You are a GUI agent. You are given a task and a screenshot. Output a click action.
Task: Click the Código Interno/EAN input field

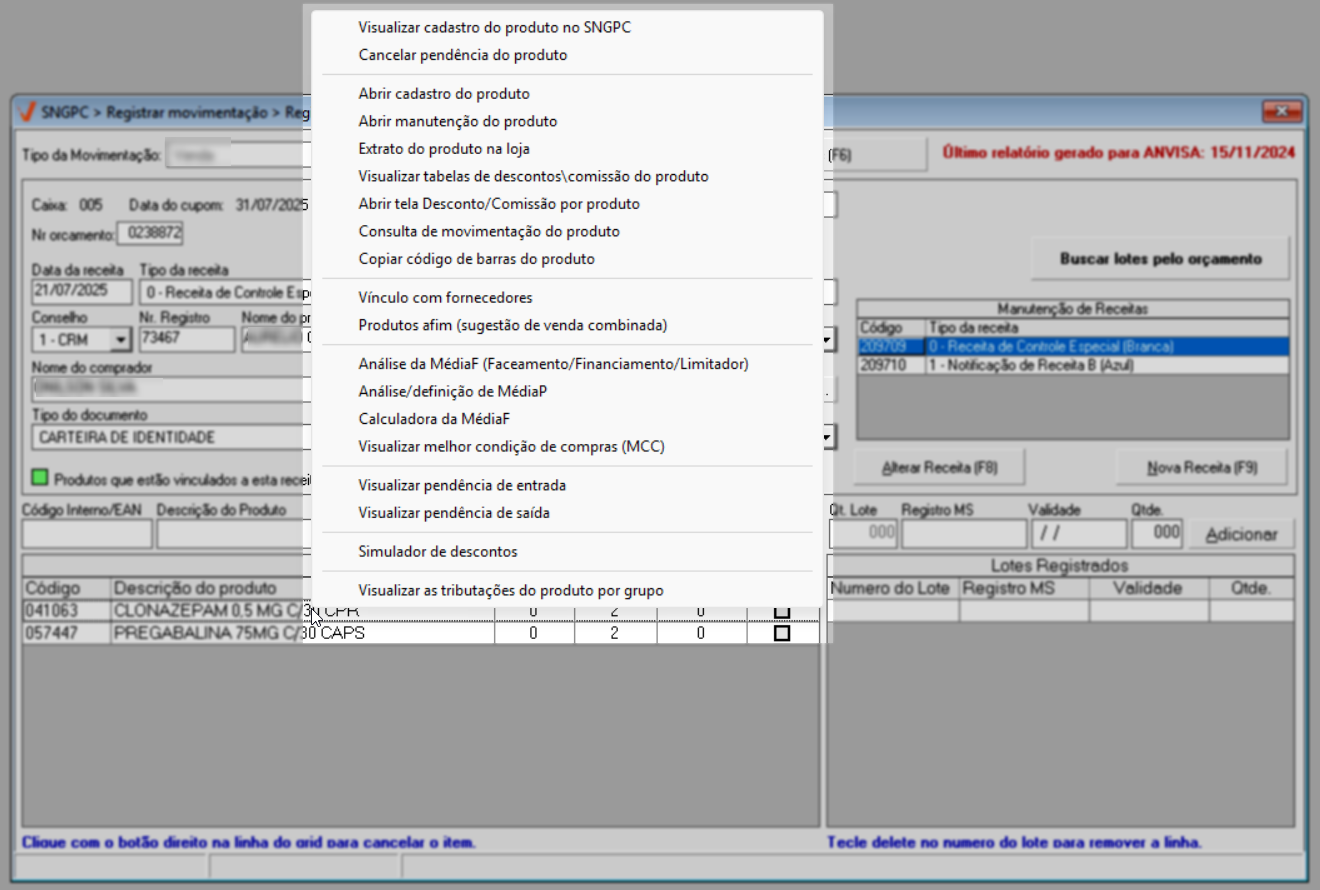[87, 534]
